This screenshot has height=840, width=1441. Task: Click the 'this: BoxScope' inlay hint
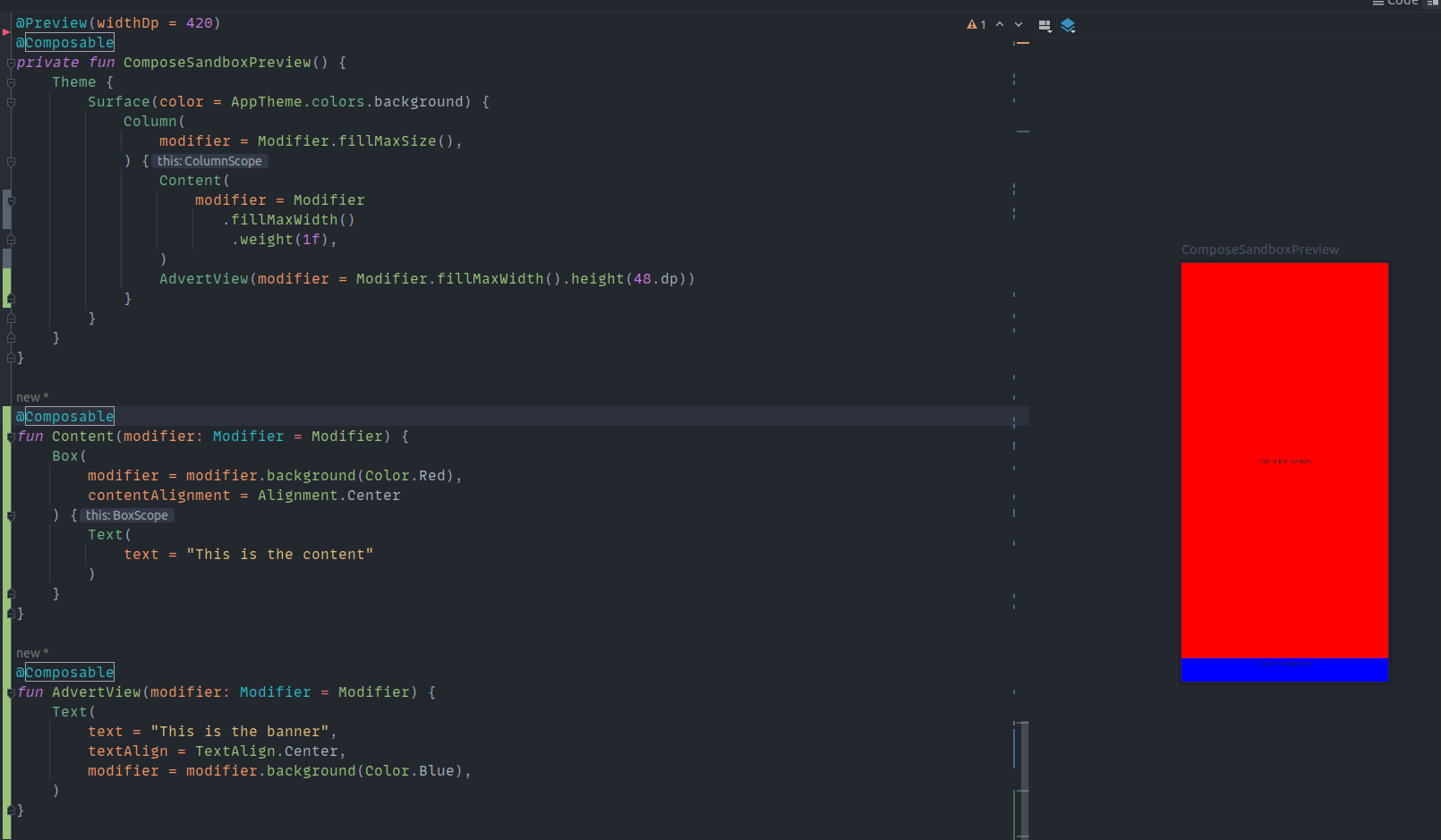(126, 515)
